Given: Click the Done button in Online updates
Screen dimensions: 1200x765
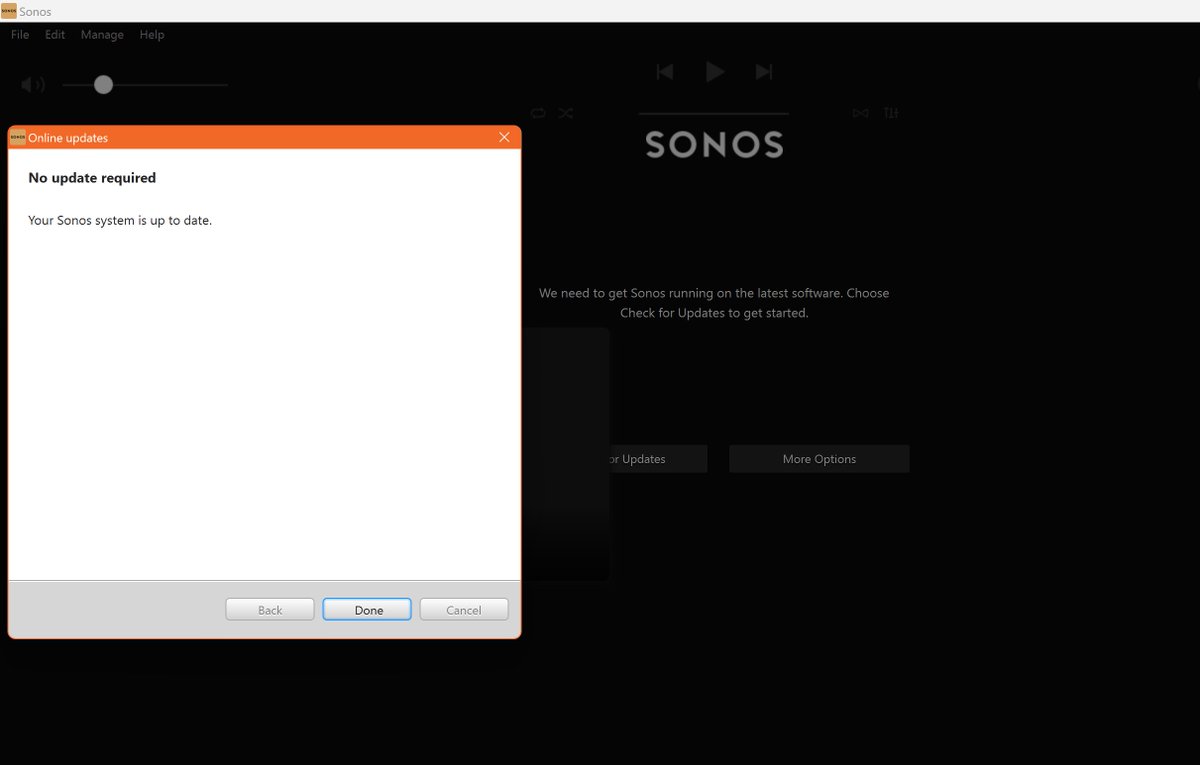Looking at the screenshot, I should coord(367,610).
